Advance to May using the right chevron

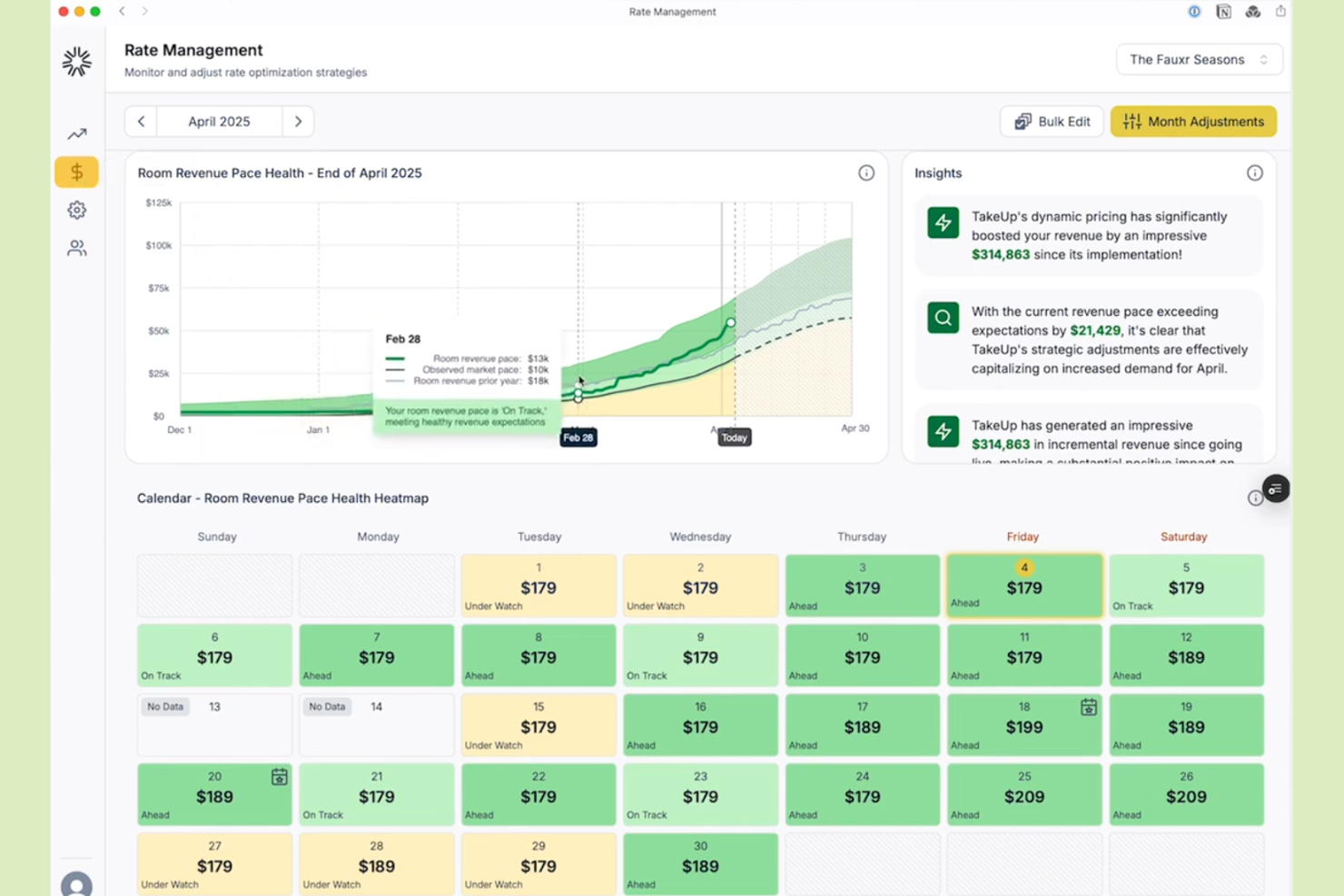tap(298, 121)
